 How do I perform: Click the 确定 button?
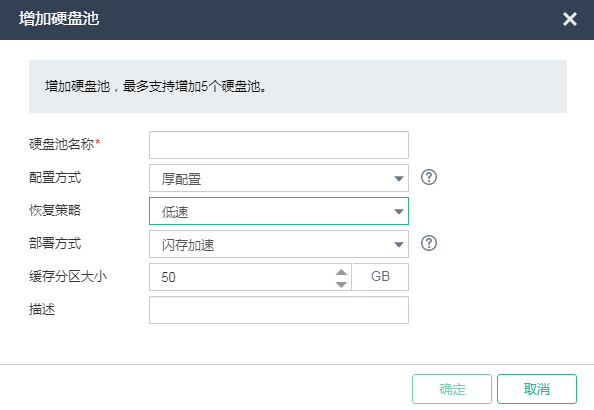pos(452,389)
